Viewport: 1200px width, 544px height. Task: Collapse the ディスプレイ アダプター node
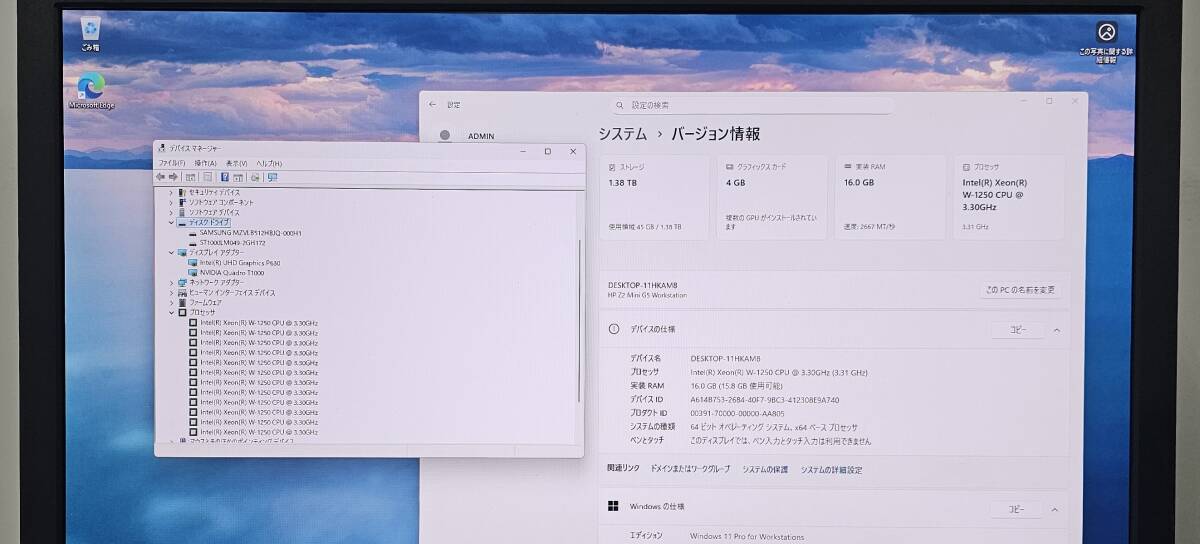tap(171, 253)
